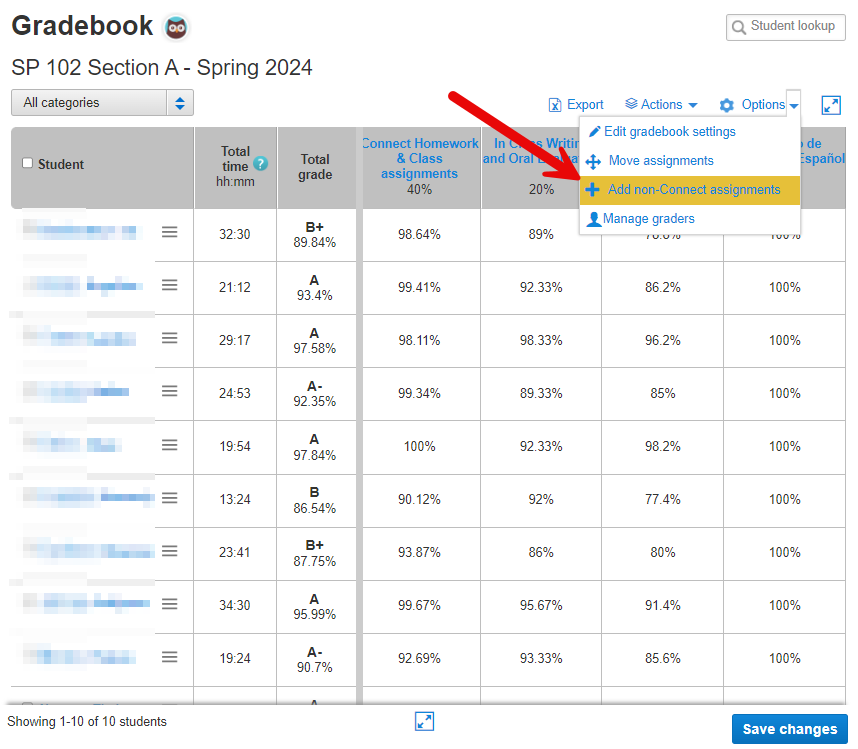This screenshot has width=858, height=749.
Task: Expand the All categories dropdown
Action: (x=102, y=103)
